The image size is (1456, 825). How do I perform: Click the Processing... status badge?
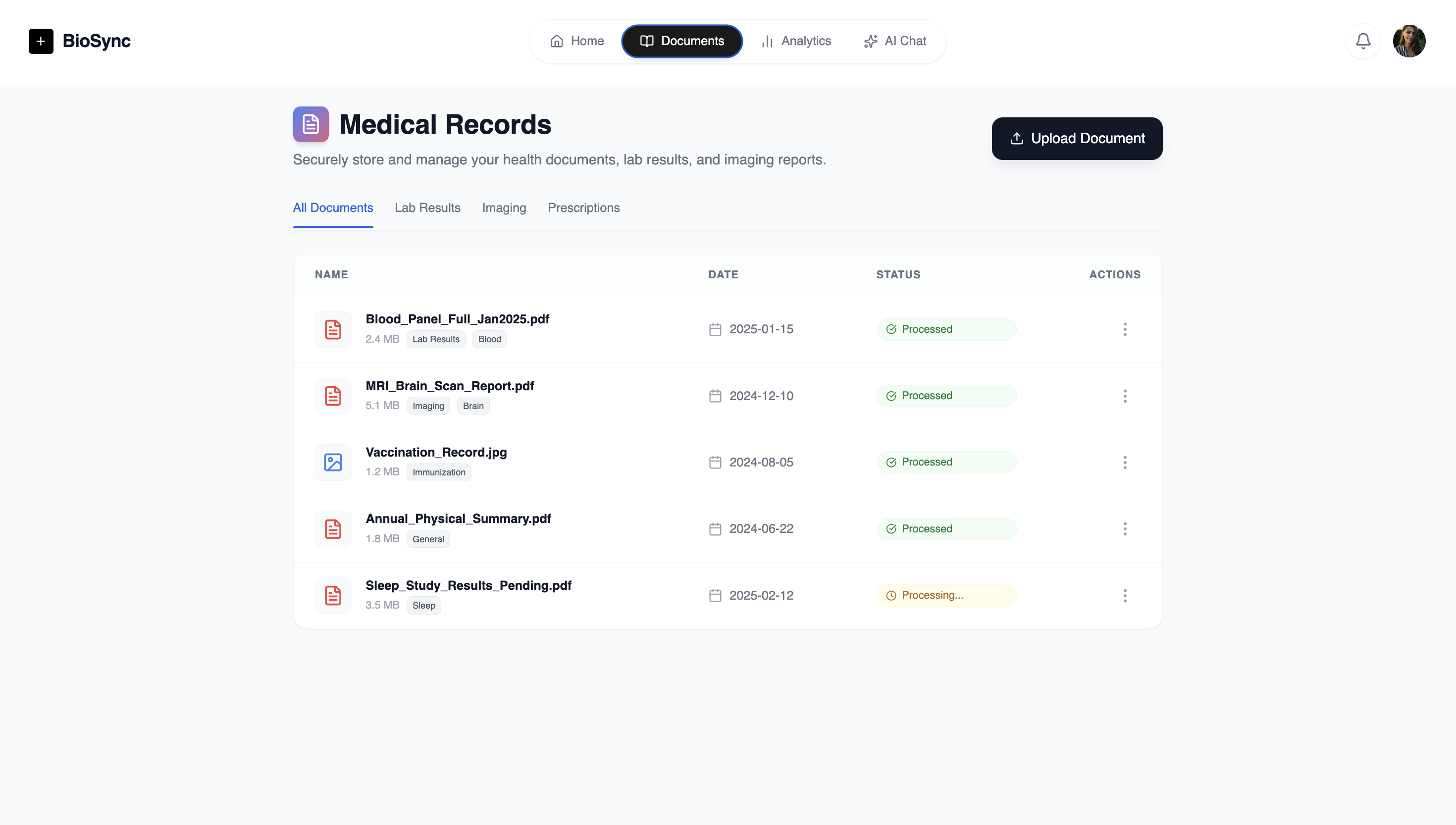click(x=945, y=596)
